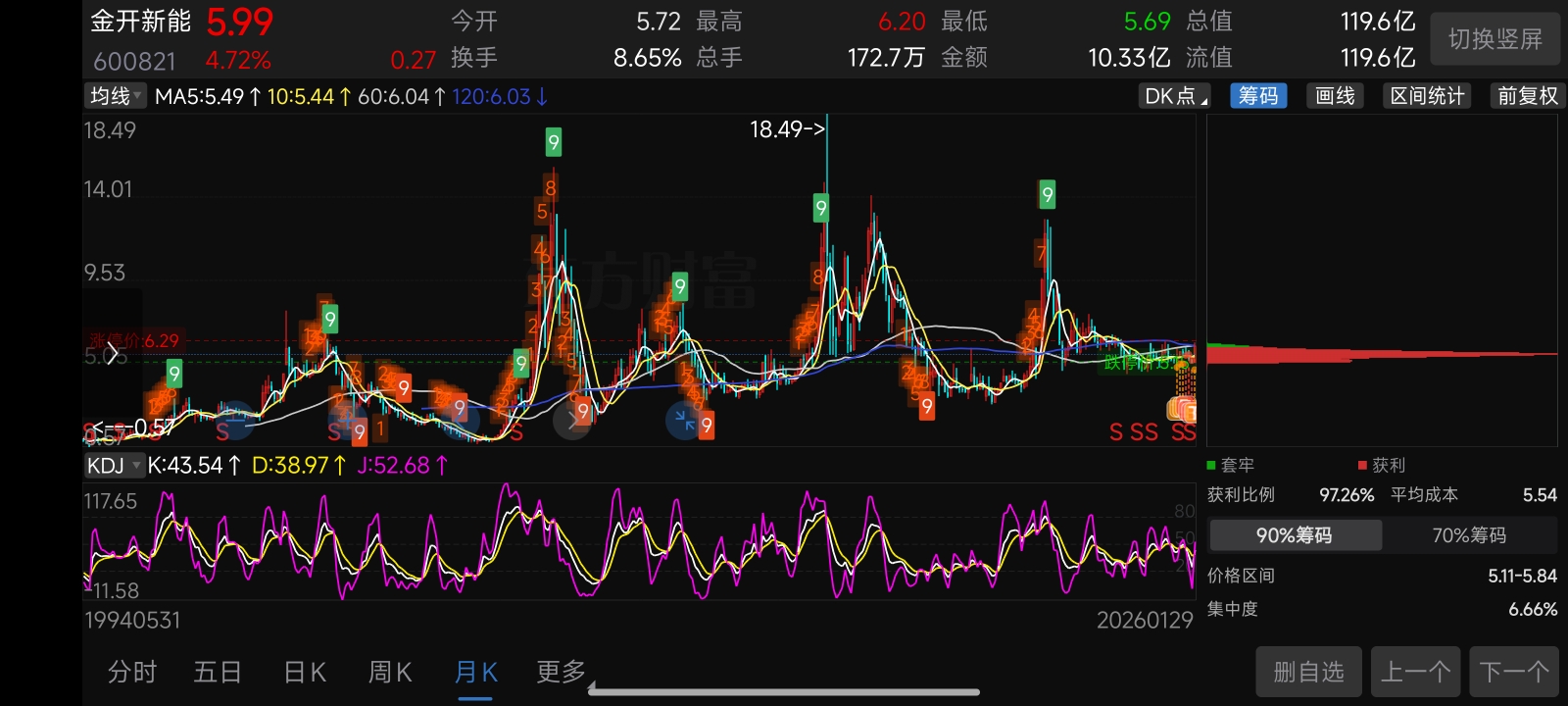This screenshot has height=706, width=1568.
Task: Switch to the 分时 tab
Action: click(x=132, y=672)
